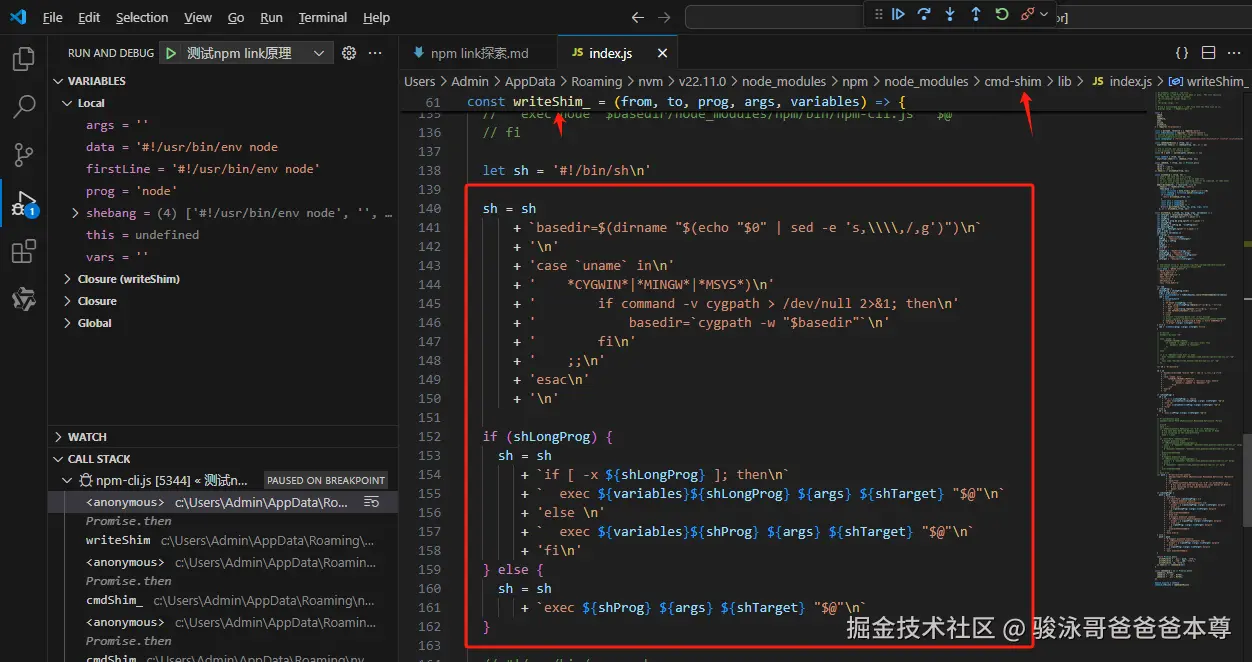Toggle the split editor layout icon
The height and width of the screenshot is (662, 1252).
click(x=1208, y=53)
